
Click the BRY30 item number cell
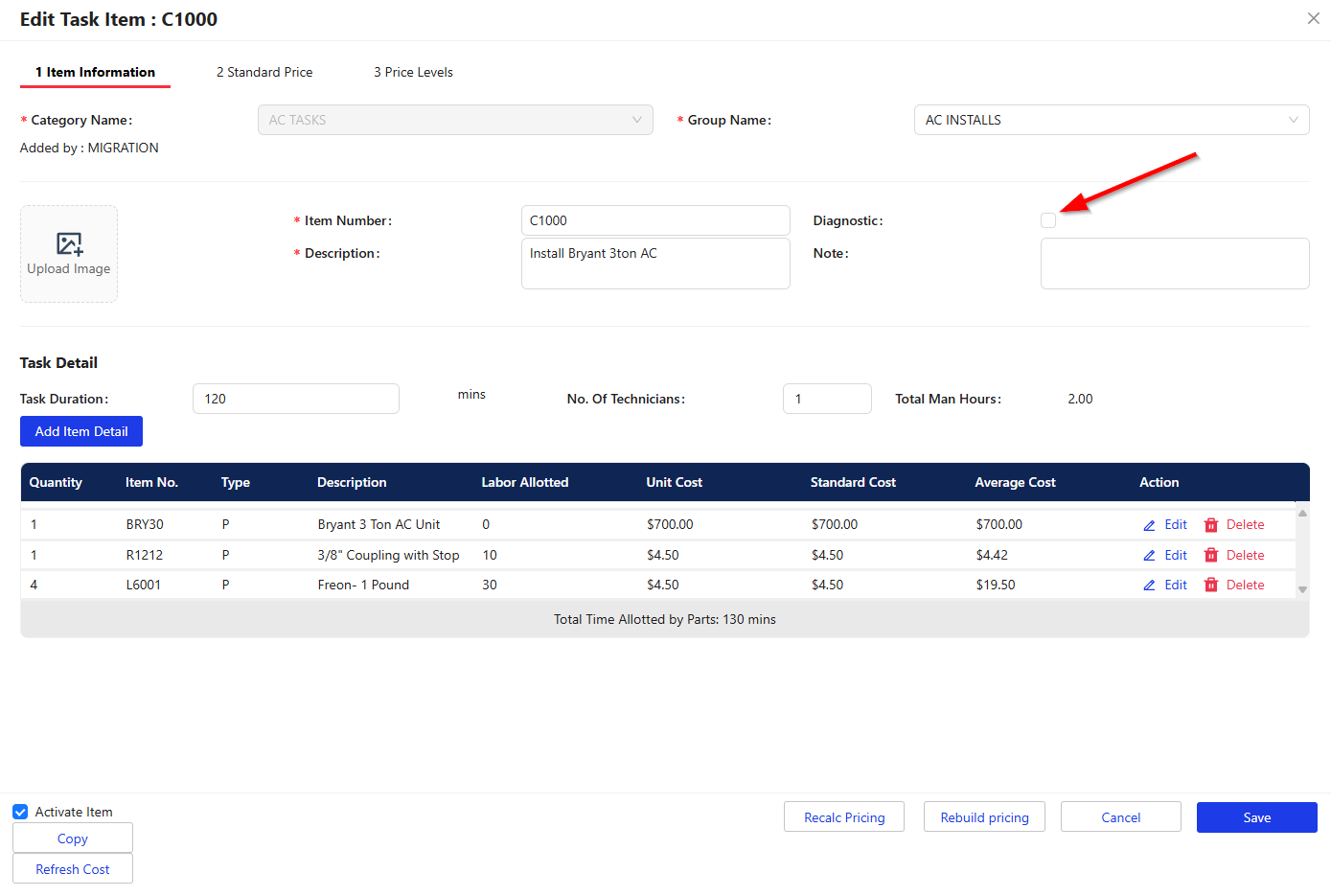[145, 525]
